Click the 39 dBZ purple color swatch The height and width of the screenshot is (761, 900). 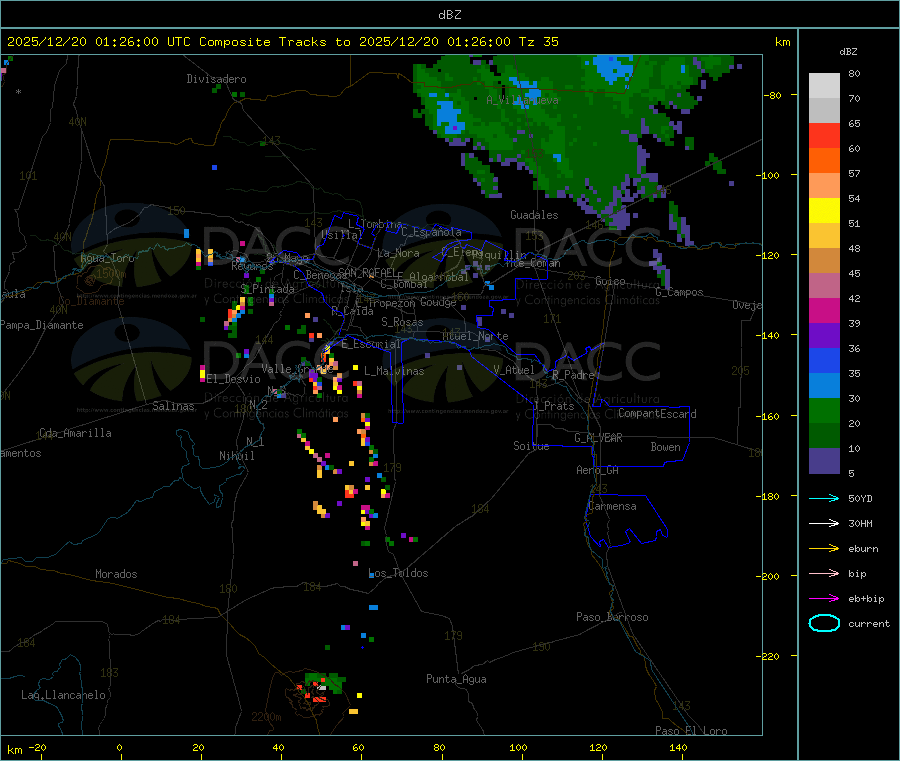click(824, 335)
